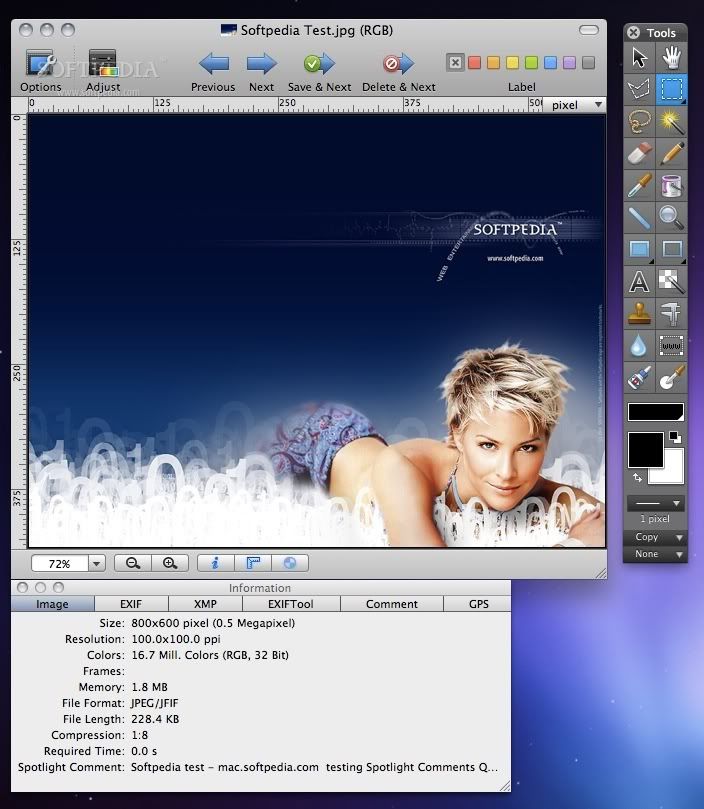The height and width of the screenshot is (809, 704).
Task: Select the transparency checkerboard tool
Action: coord(671,281)
